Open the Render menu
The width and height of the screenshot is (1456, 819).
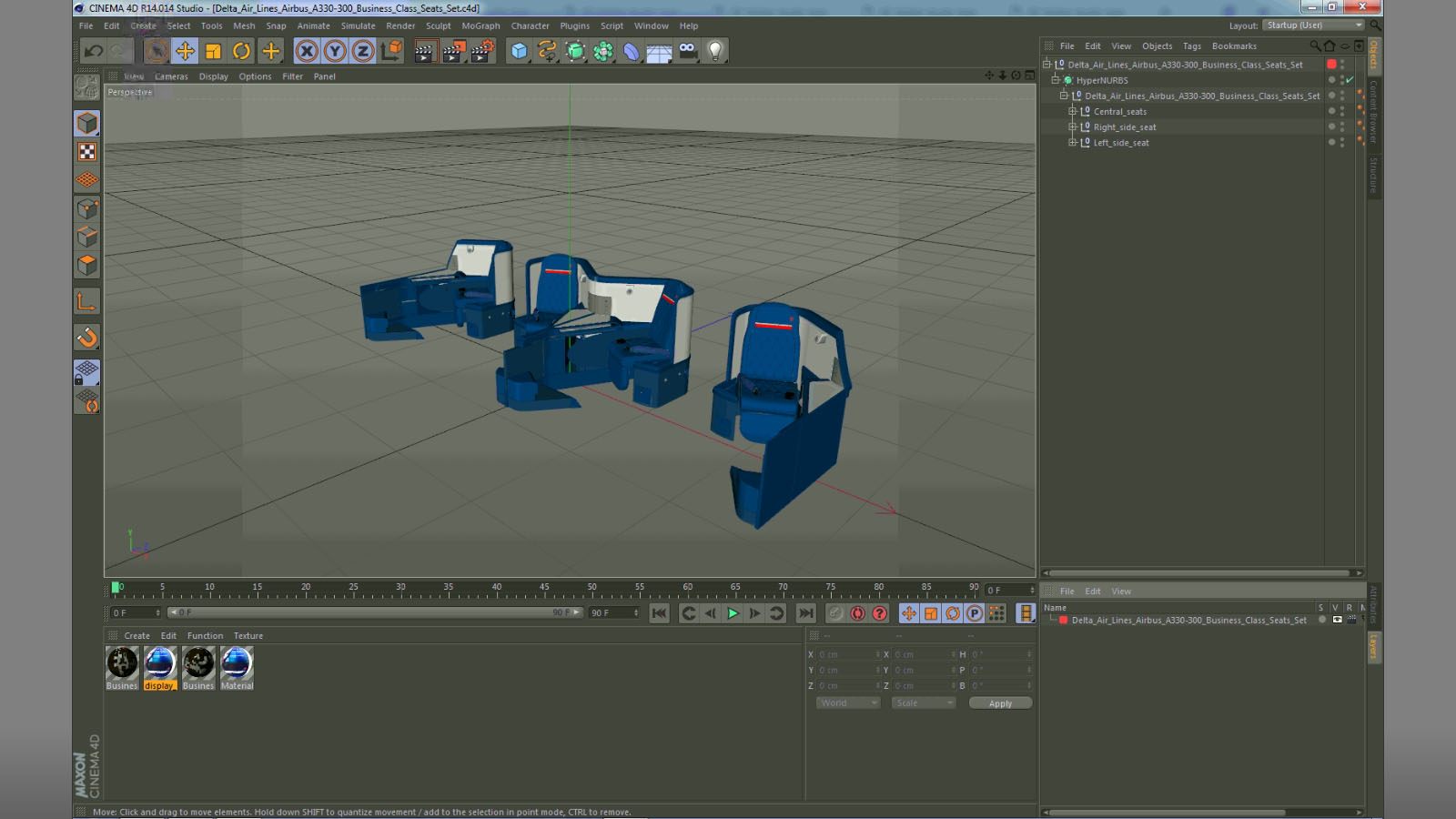(x=400, y=25)
